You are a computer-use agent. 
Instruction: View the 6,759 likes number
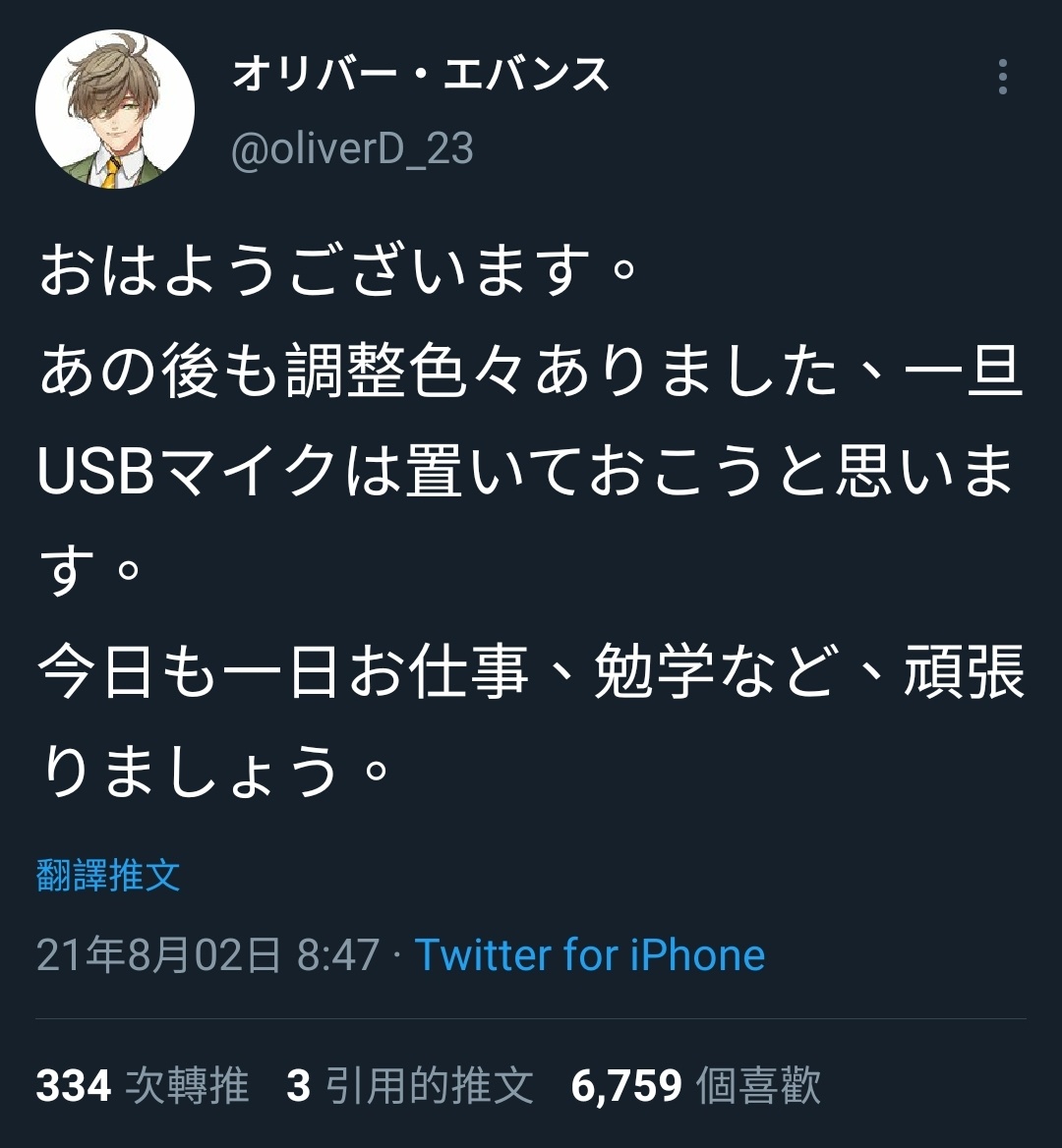tap(627, 1085)
